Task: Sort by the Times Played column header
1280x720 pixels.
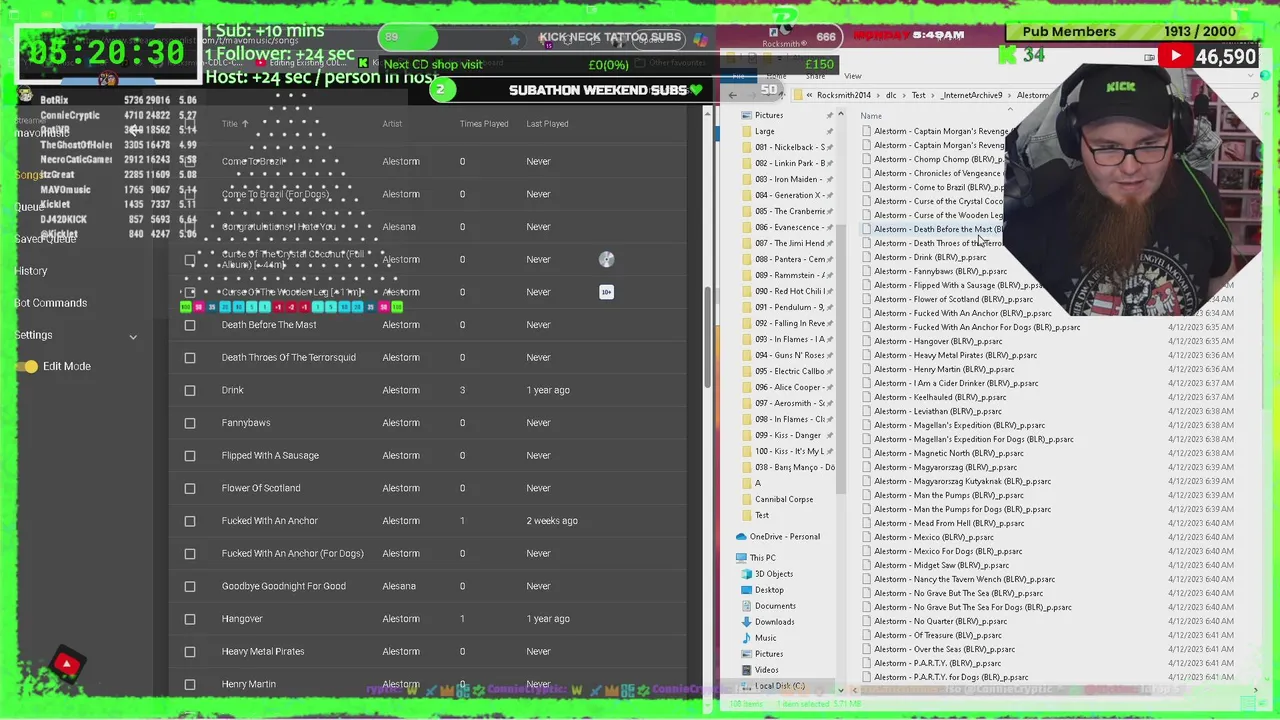Action: click(484, 124)
